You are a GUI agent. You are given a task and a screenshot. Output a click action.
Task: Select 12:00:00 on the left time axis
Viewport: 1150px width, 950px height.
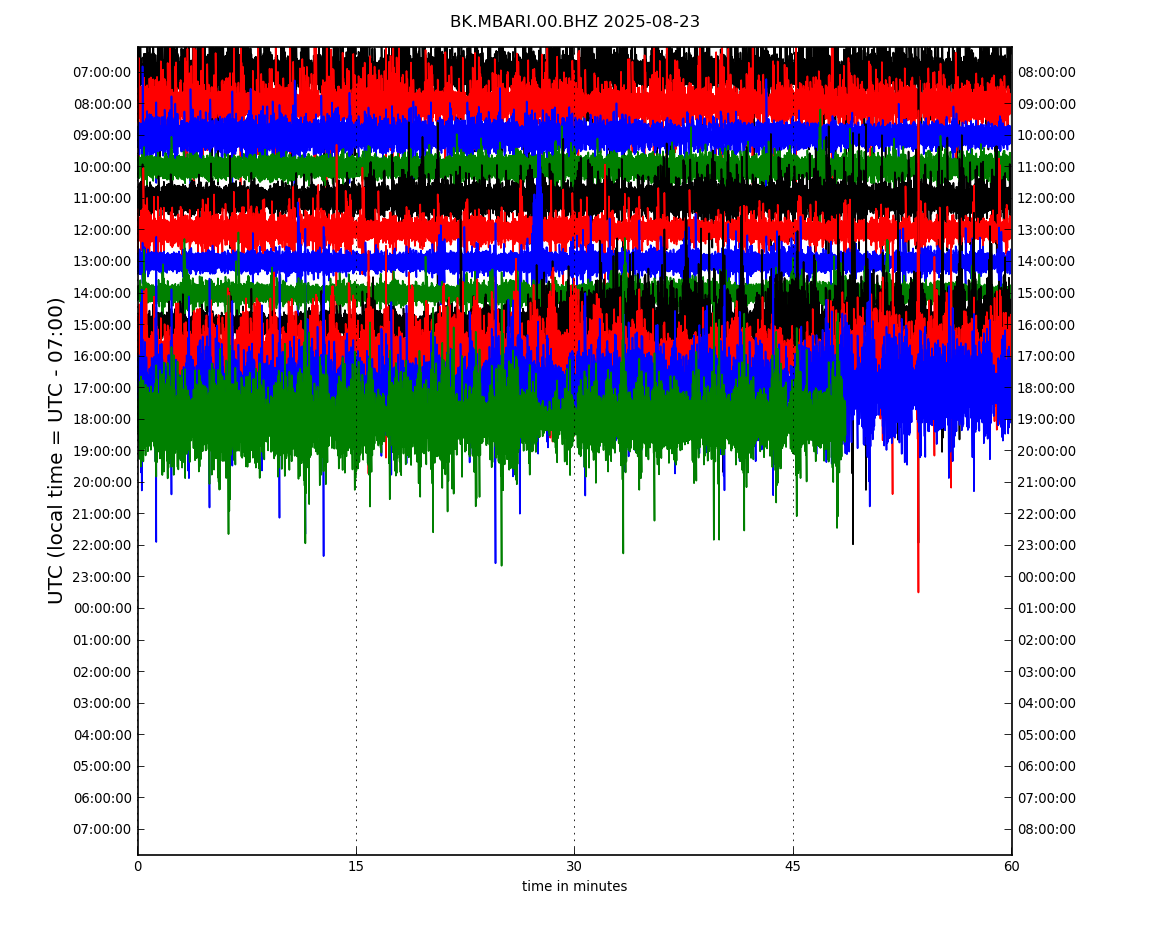[103, 230]
